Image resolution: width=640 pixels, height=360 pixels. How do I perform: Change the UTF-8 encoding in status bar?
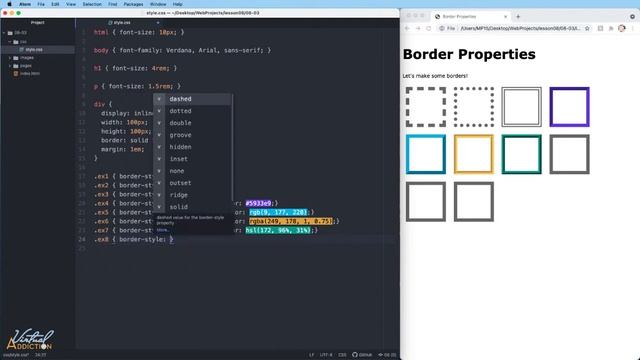[326, 355]
